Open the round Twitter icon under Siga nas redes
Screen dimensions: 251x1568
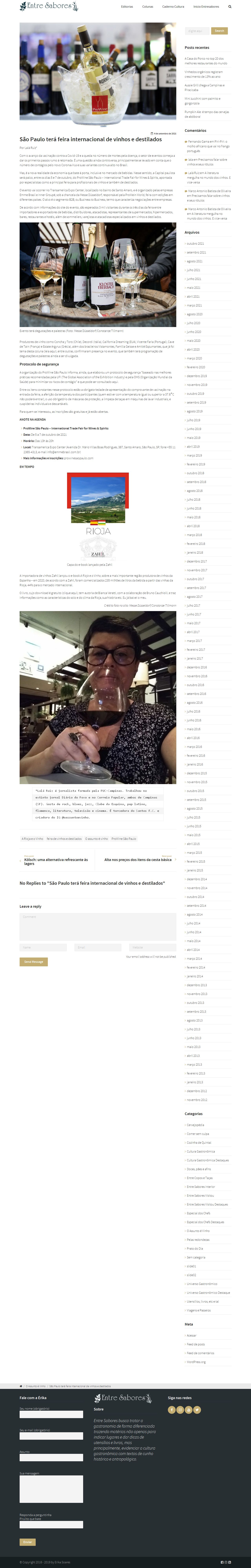pos(197,1410)
